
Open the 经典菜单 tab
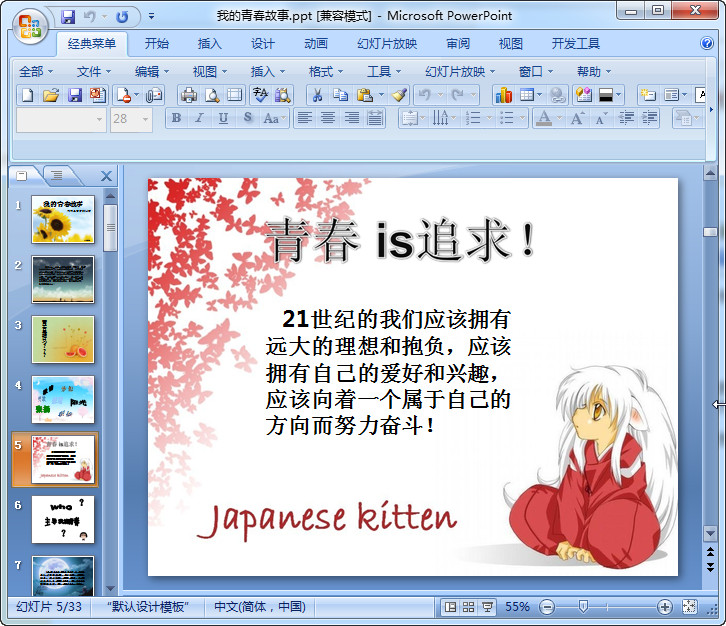click(x=92, y=44)
